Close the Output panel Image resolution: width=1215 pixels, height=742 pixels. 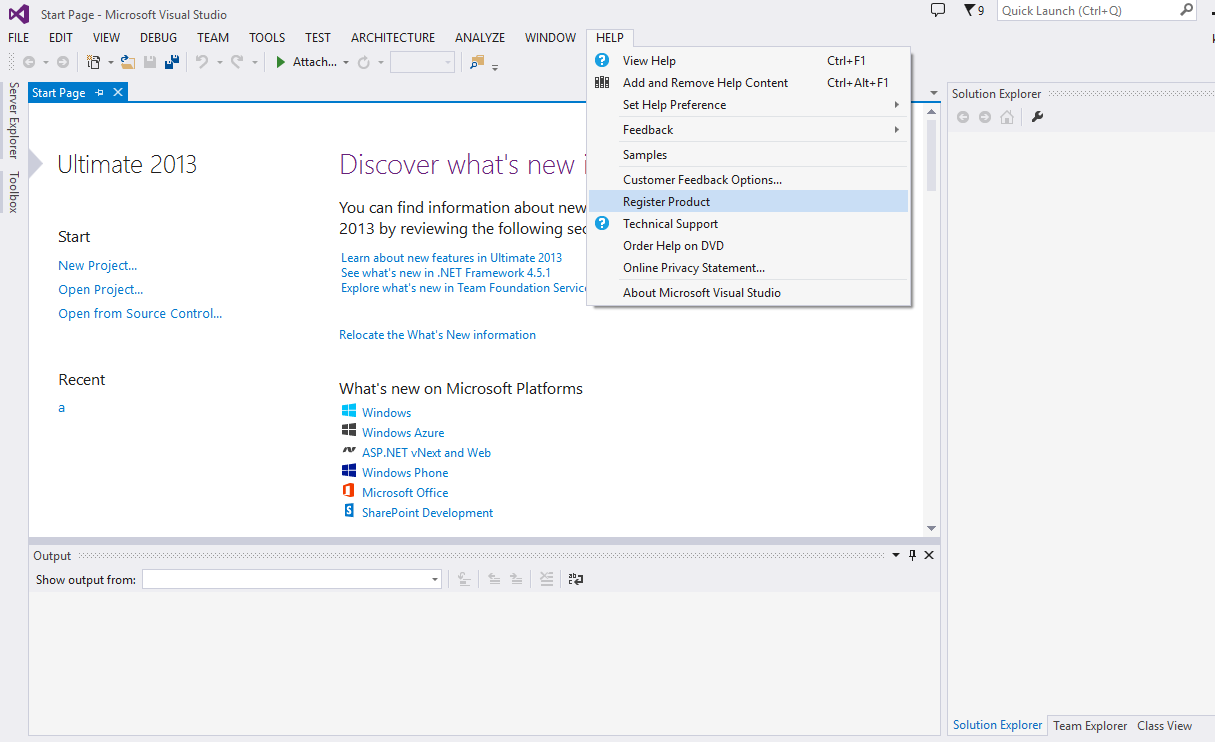(x=929, y=556)
